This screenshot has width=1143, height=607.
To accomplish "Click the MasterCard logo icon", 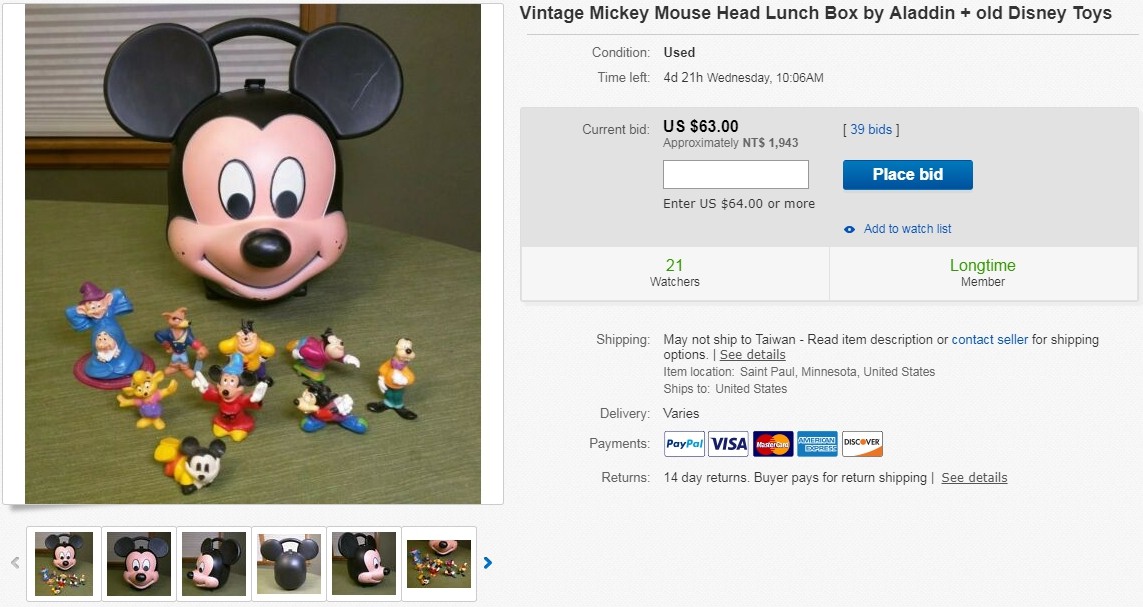I will click(x=773, y=444).
